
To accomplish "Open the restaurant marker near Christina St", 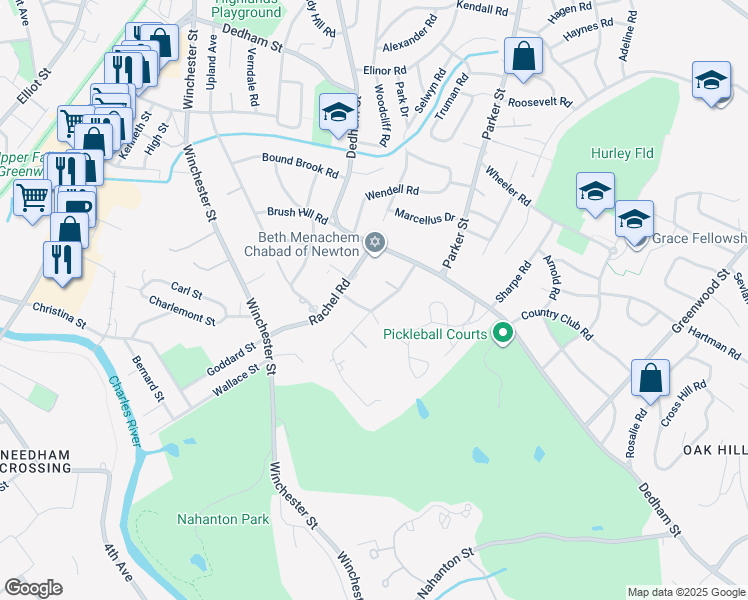I will (62, 263).
